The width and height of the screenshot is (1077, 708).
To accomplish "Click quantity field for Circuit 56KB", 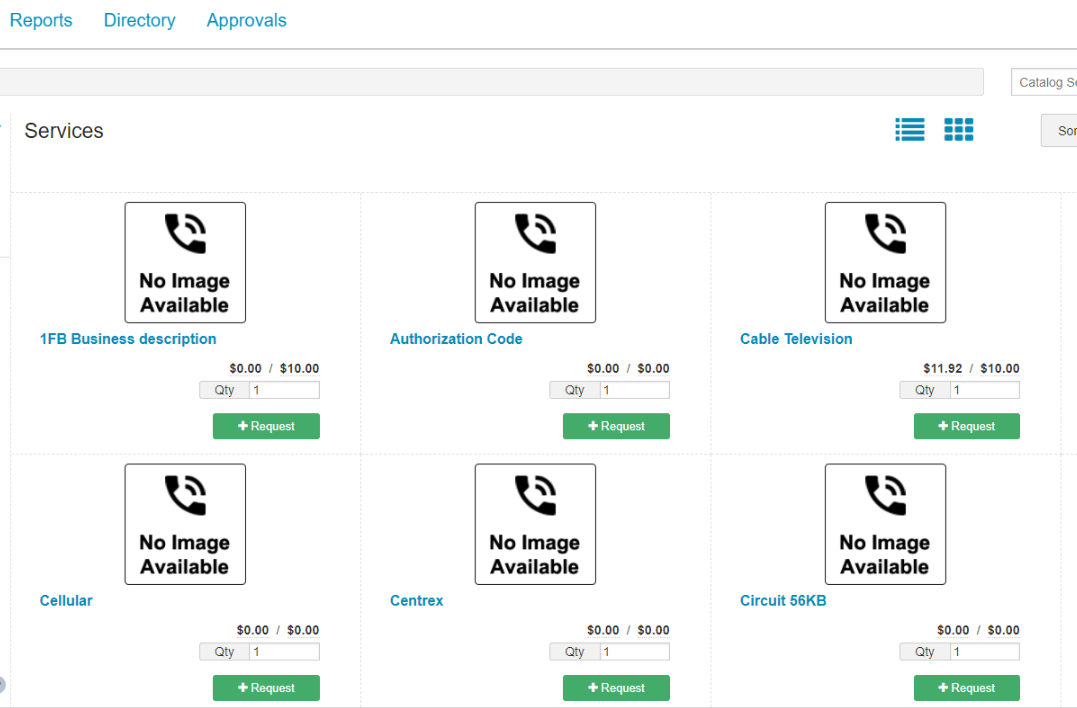I will pyautogui.click(x=984, y=652).
